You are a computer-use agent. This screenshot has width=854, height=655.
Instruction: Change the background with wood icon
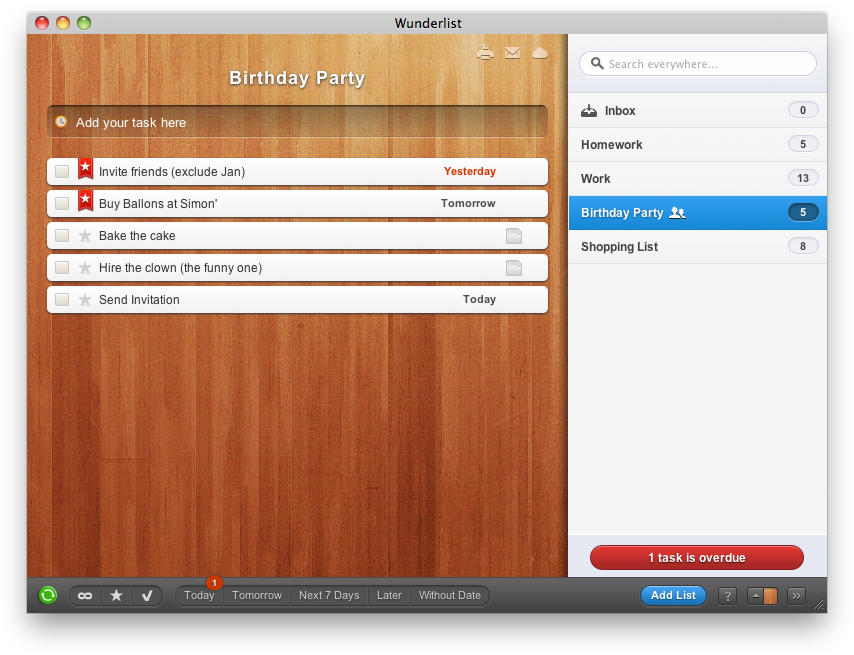pyautogui.click(x=762, y=596)
